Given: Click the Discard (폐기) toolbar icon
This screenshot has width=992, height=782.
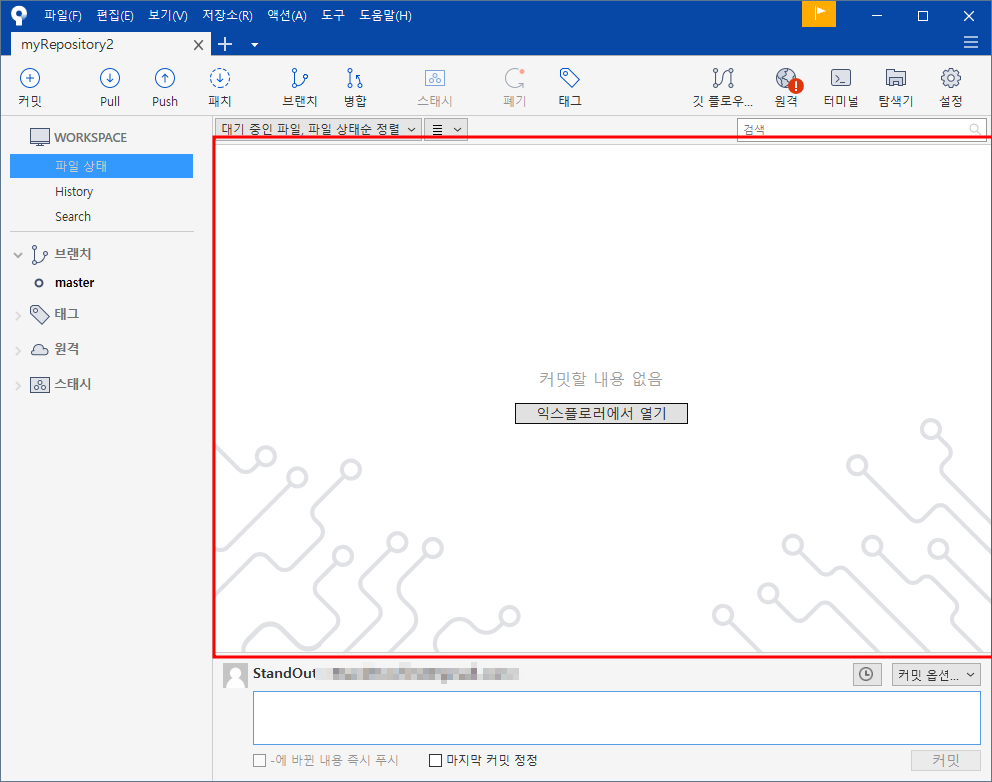Looking at the screenshot, I should 514,78.
